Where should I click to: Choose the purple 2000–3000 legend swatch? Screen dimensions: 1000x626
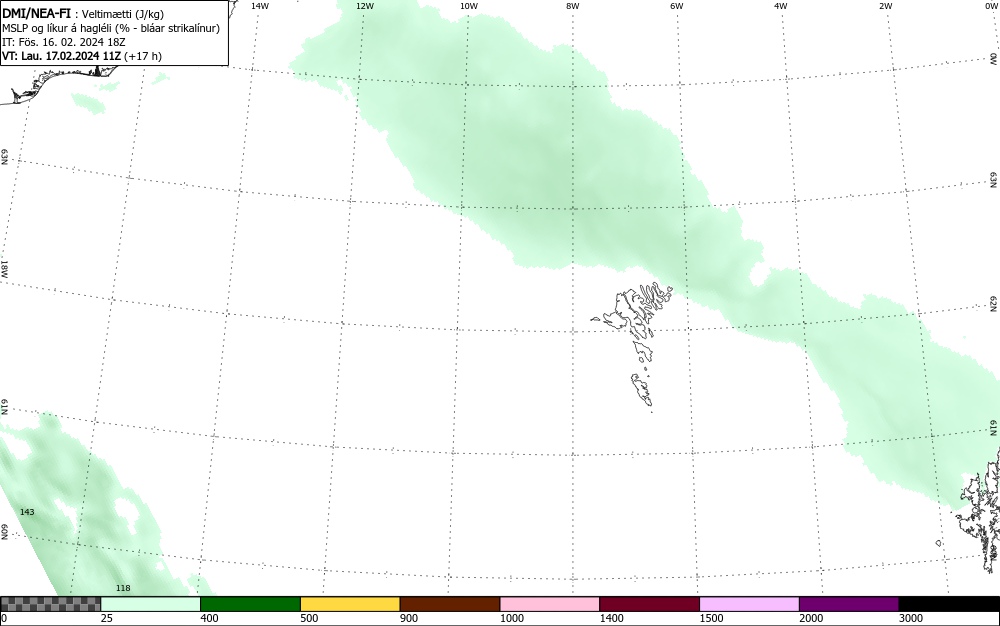849,604
